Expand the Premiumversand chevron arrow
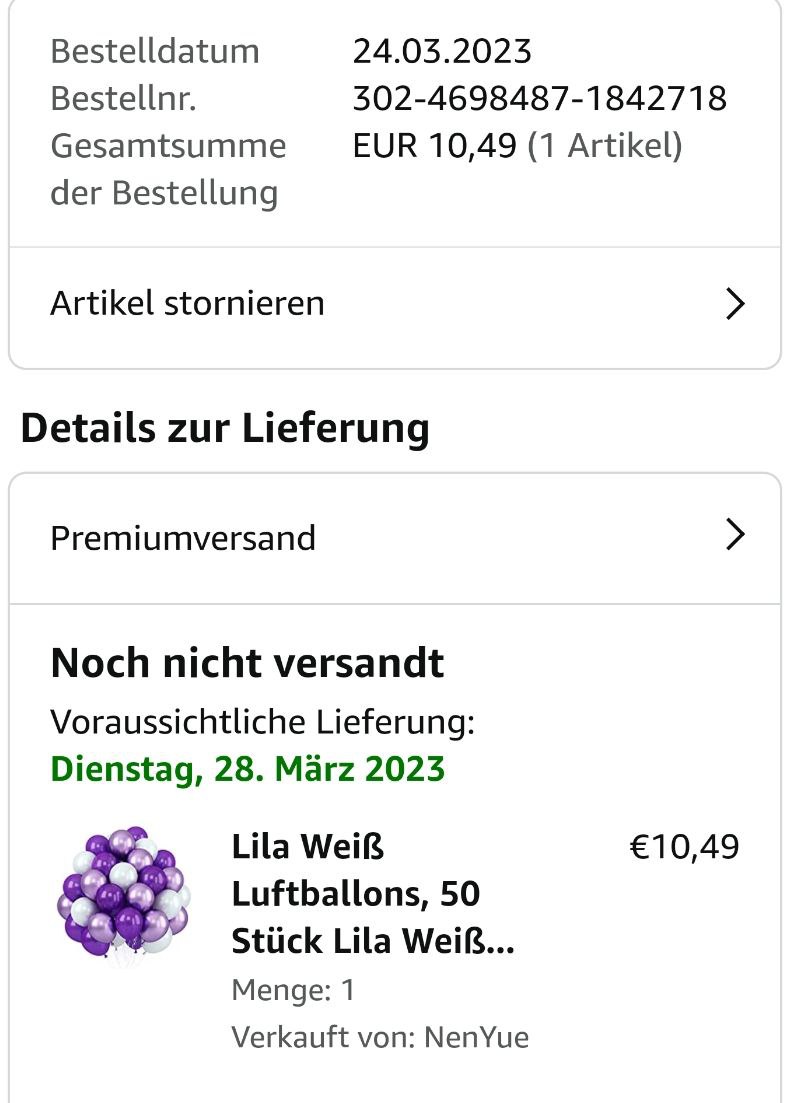The height and width of the screenshot is (1103, 798). 735,536
